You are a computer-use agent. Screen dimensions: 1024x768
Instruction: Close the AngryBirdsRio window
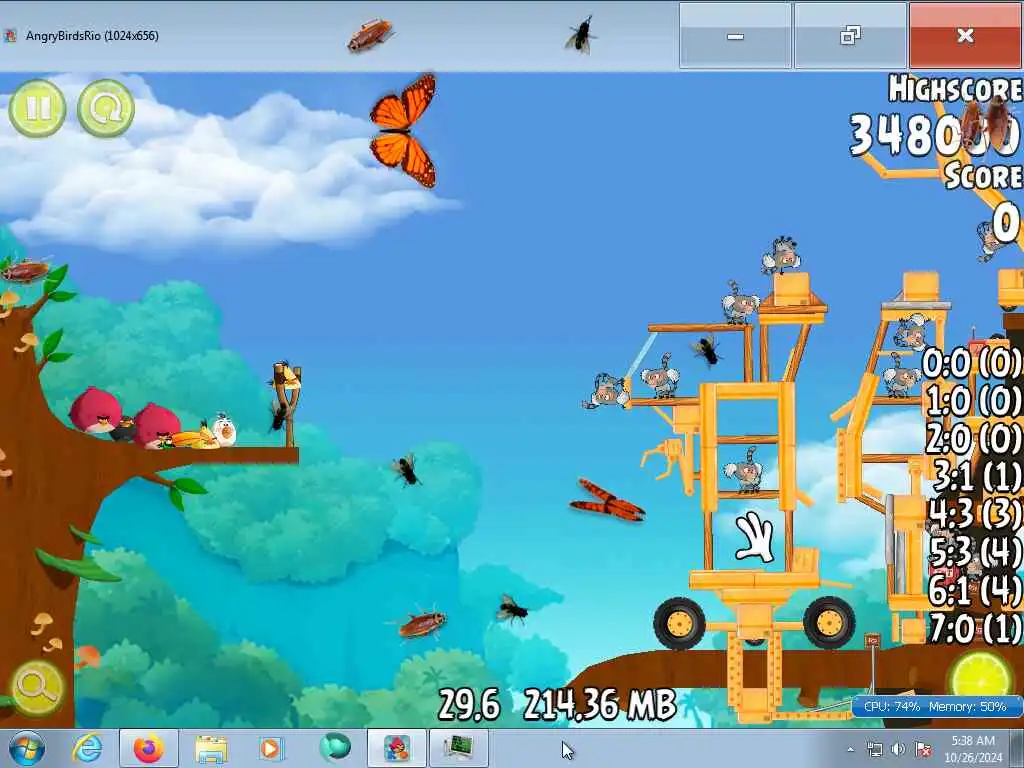pyautogui.click(x=965, y=36)
